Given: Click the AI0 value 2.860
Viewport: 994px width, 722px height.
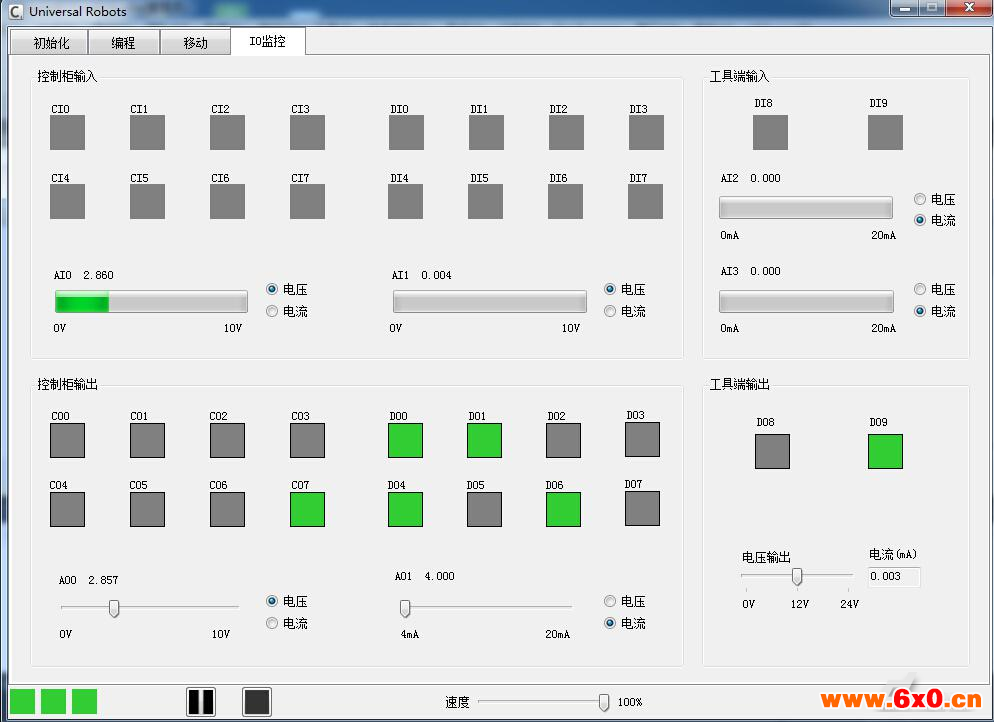Looking at the screenshot, I should [98, 275].
